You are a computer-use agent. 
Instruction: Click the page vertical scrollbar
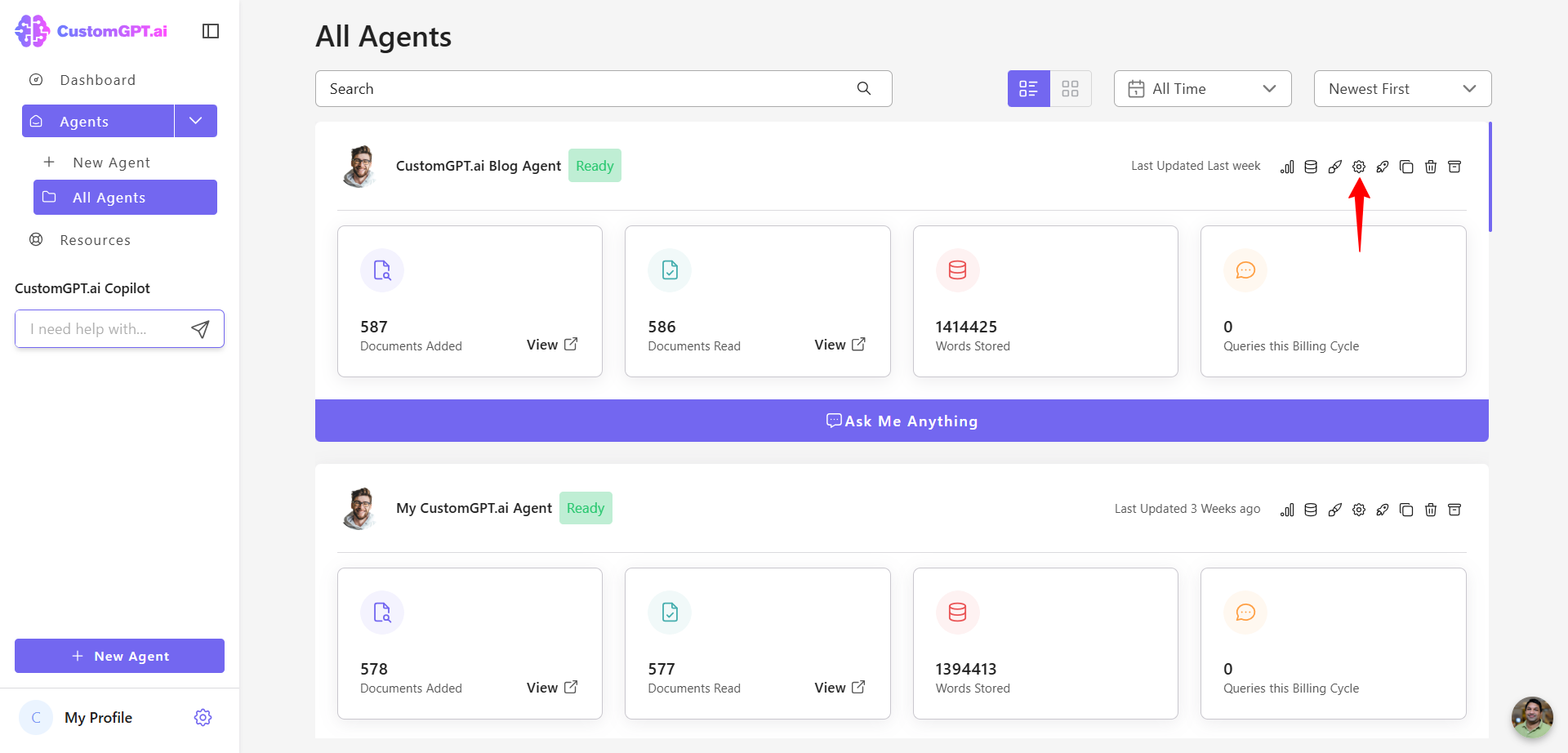click(x=1490, y=176)
